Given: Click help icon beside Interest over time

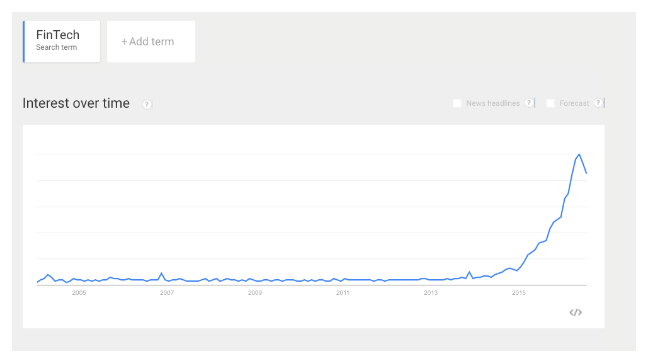Looking at the screenshot, I should click(x=147, y=105).
